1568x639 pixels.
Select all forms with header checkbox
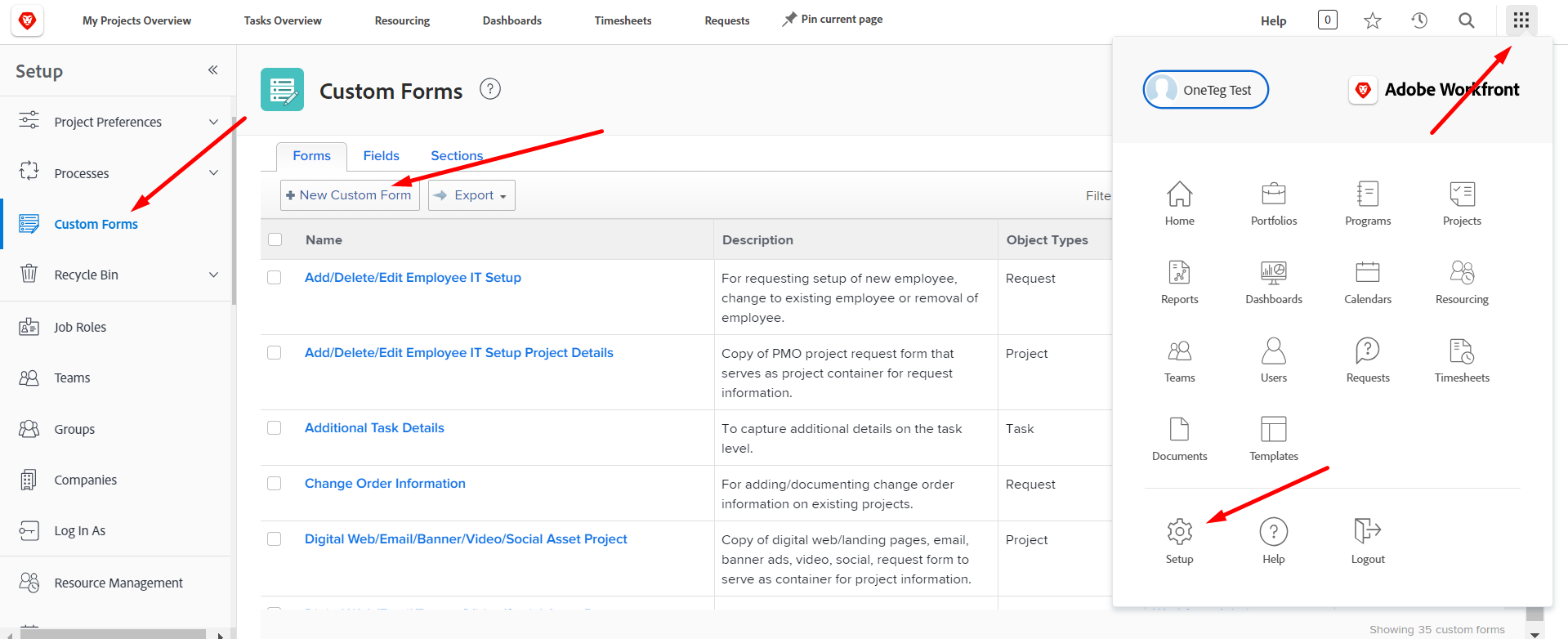click(x=275, y=239)
